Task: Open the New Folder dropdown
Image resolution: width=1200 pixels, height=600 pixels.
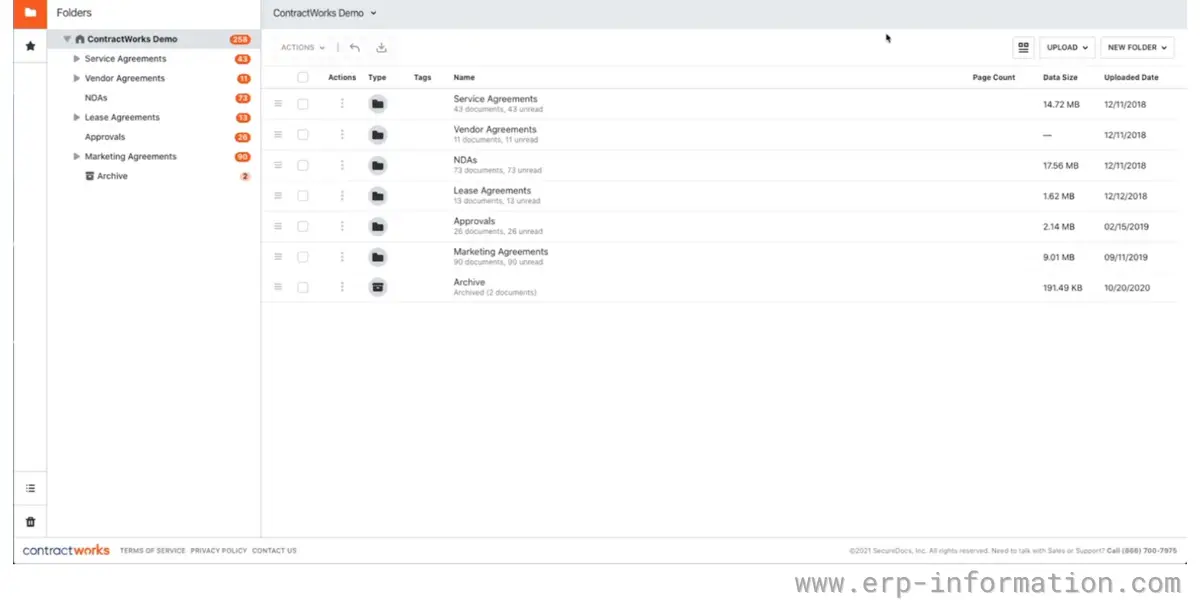Action: click(1137, 47)
